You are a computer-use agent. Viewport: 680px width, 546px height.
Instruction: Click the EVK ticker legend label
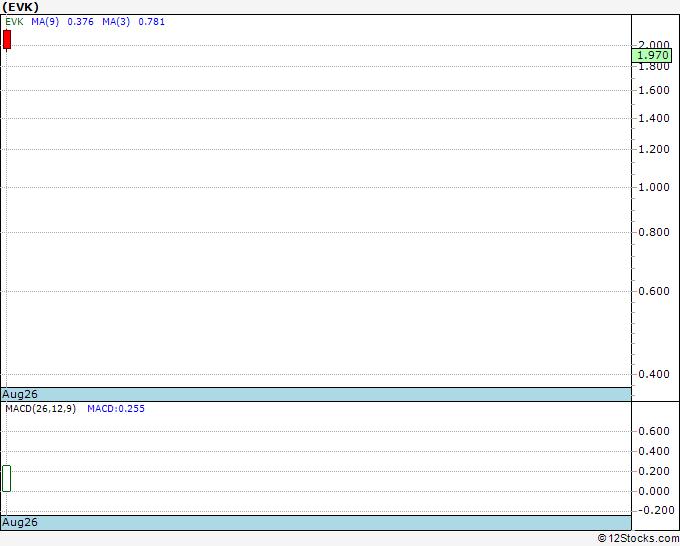click(14, 22)
